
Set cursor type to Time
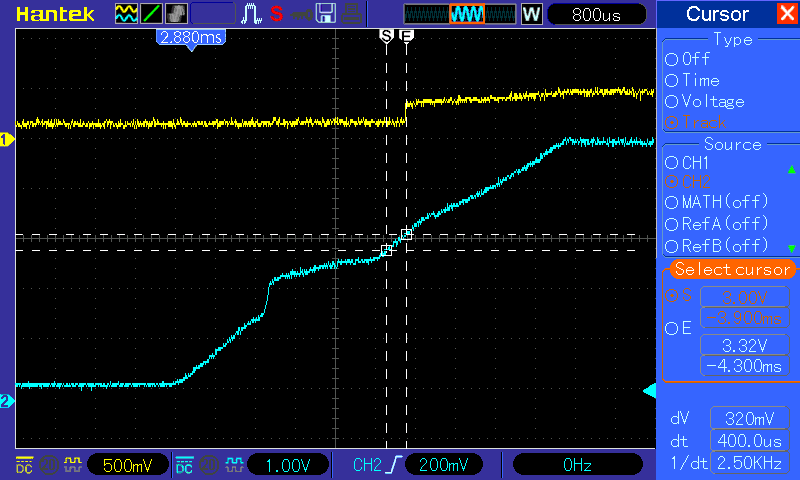692,81
